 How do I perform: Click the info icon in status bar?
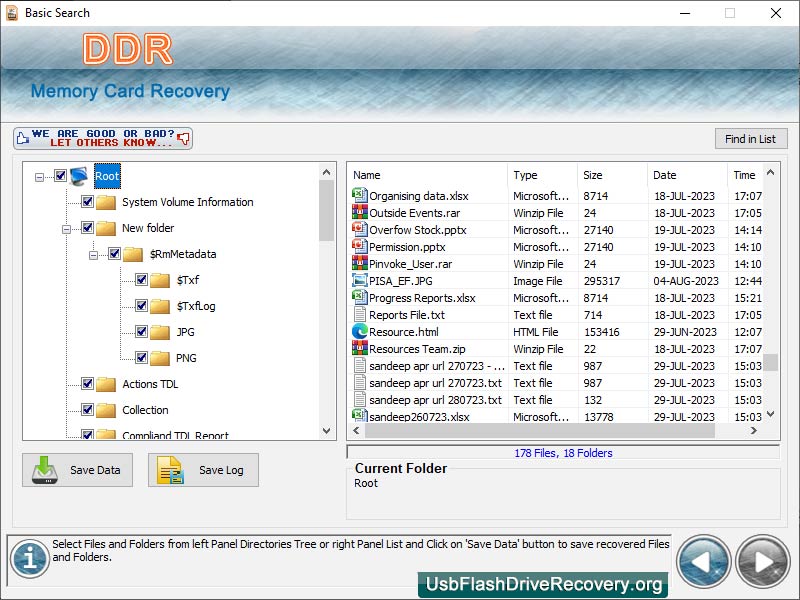click(30, 558)
